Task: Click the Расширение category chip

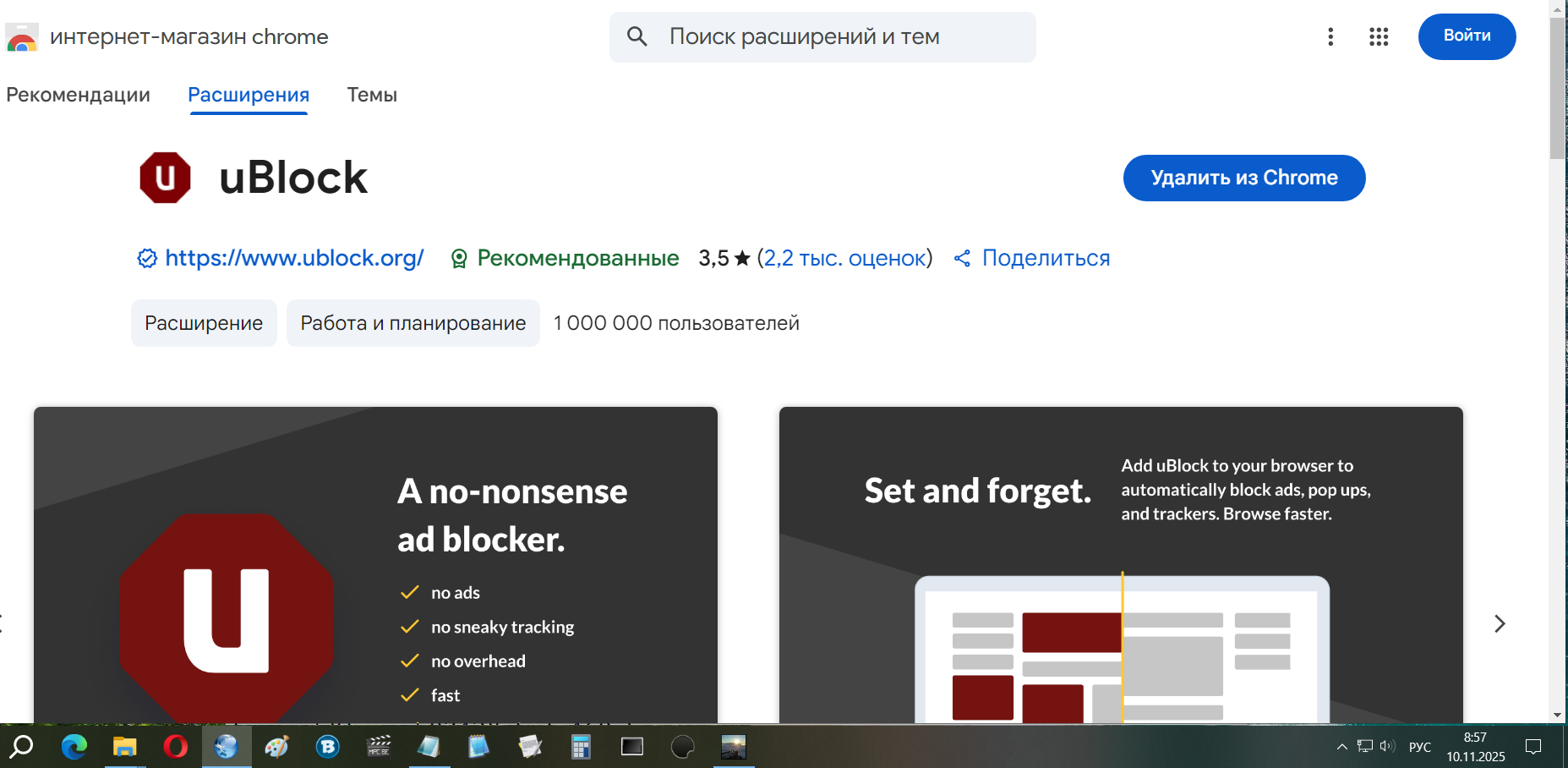Action: click(x=204, y=323)
